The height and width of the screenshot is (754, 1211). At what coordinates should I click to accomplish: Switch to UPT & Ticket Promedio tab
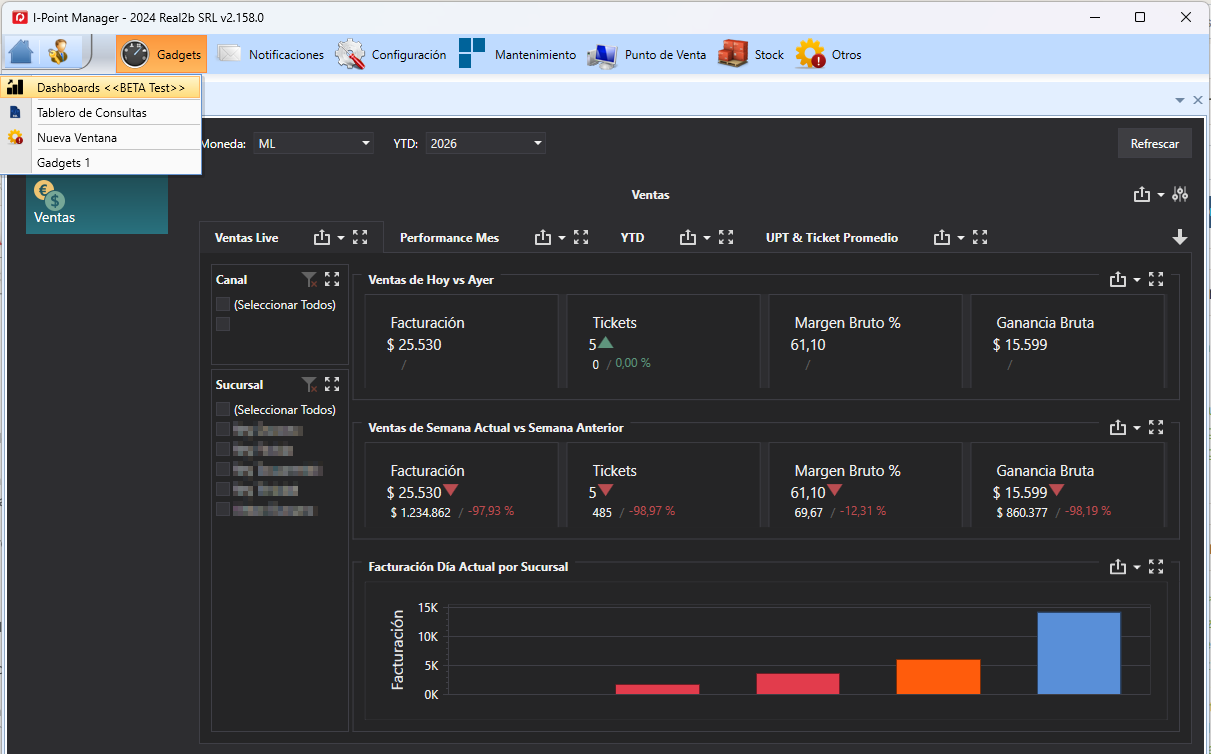[832, 238]
